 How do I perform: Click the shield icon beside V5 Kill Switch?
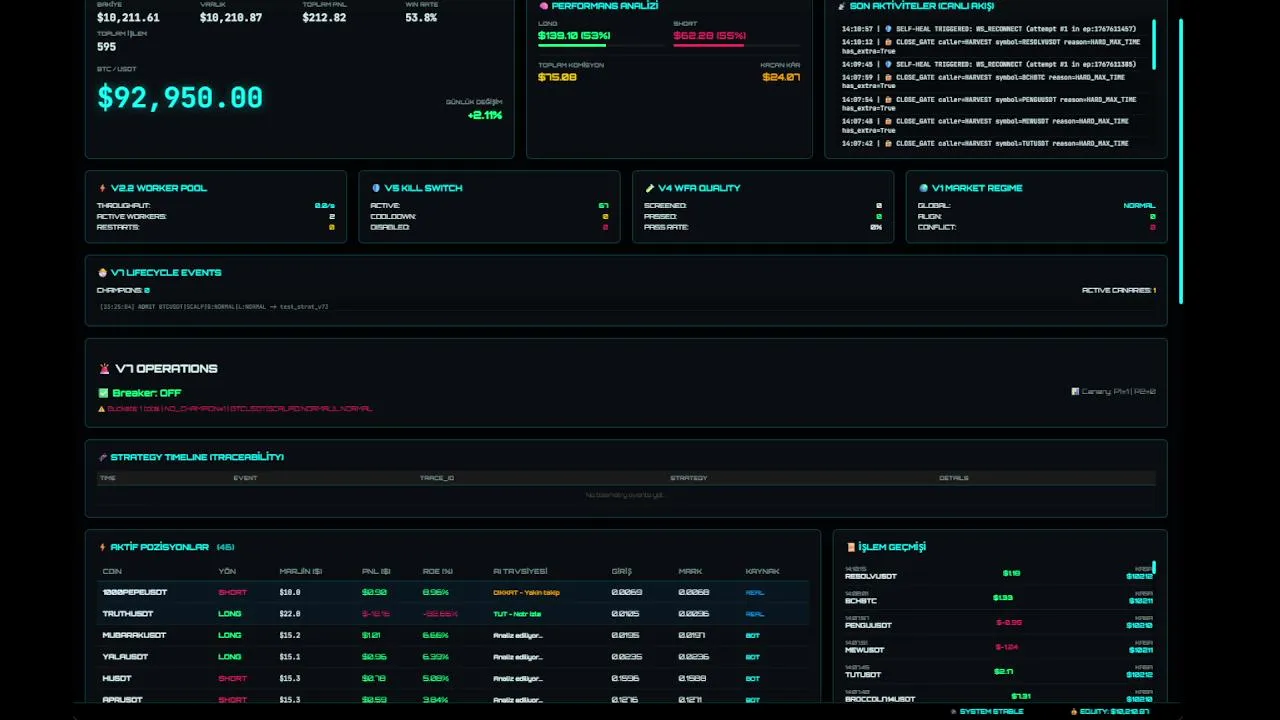[x=376, y=188]
